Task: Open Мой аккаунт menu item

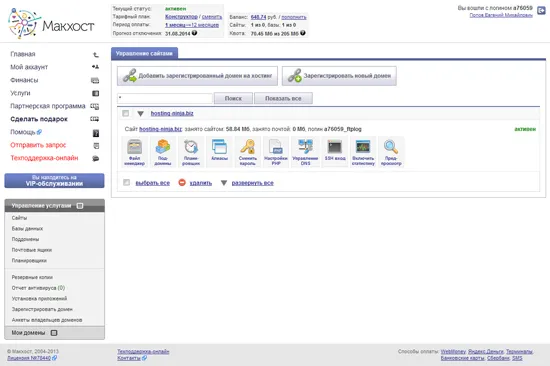Action: (29, 67)
